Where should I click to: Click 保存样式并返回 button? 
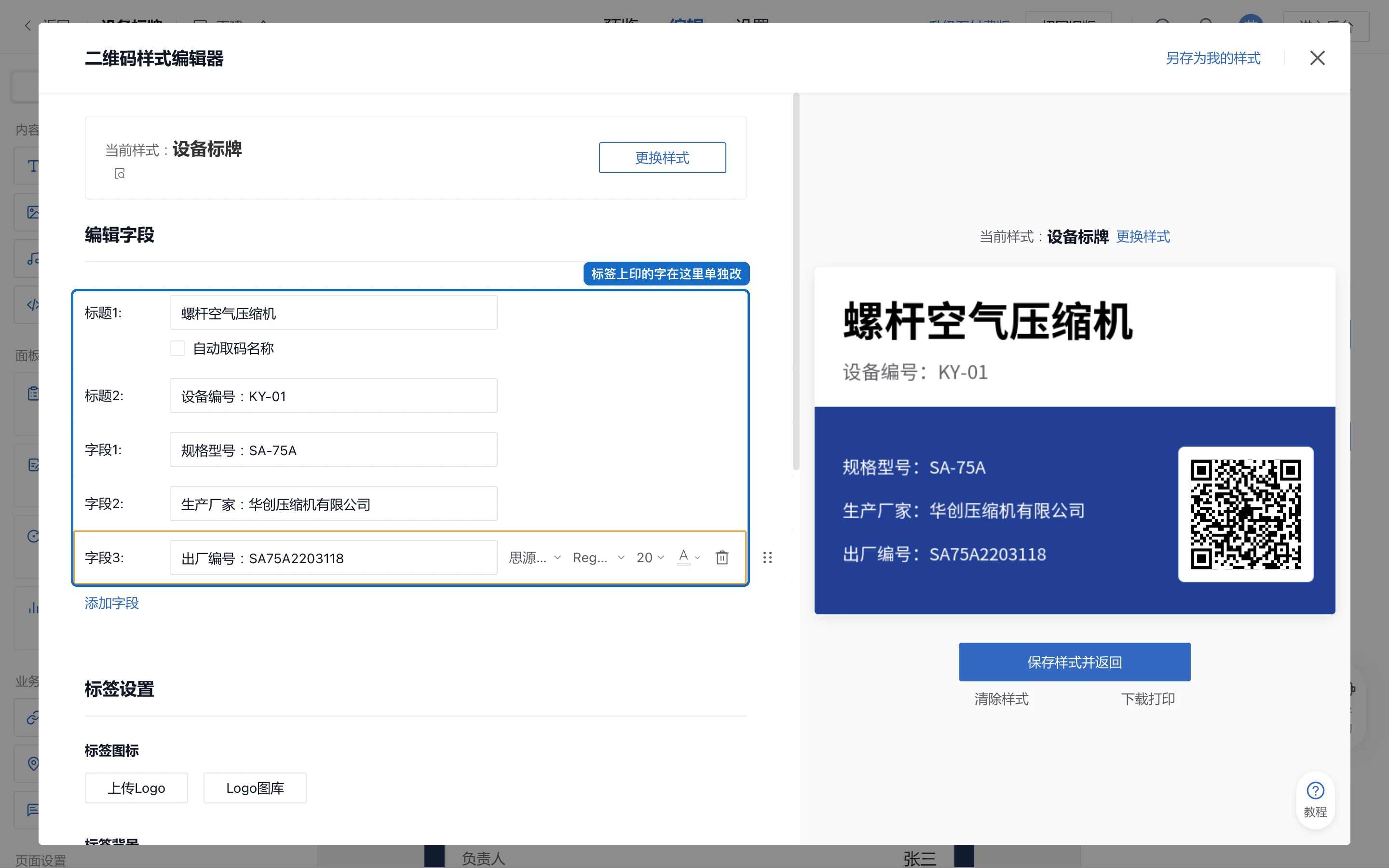[1075, 662]
